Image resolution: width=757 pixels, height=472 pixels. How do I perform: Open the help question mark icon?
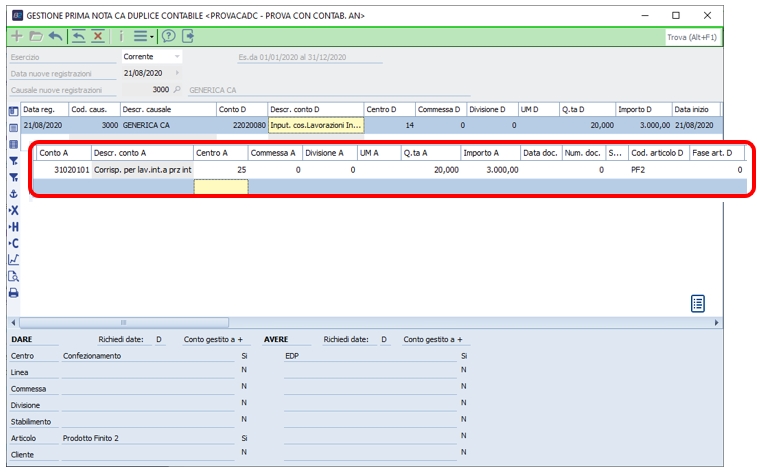(169, 36)
